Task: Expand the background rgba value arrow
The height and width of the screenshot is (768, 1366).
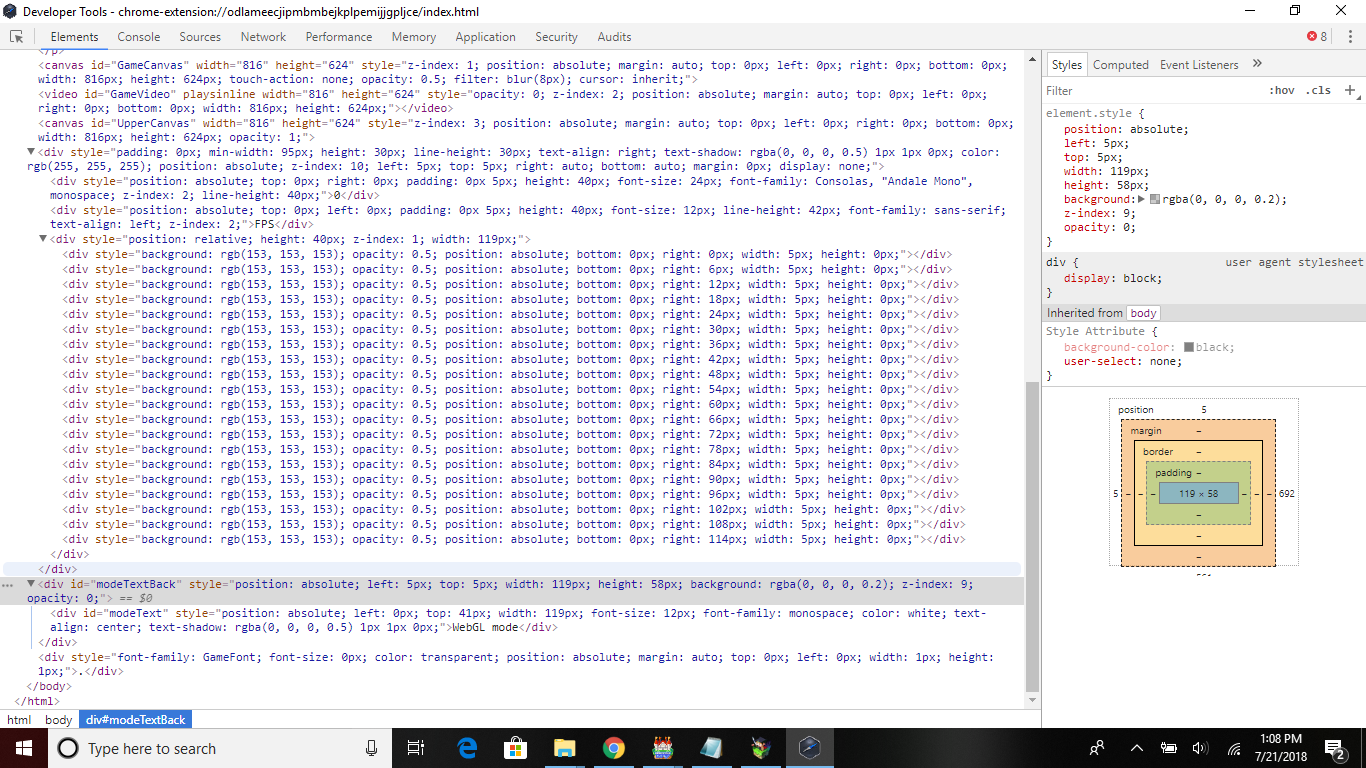Action: pyautogui.click(x=1142, y=199)
